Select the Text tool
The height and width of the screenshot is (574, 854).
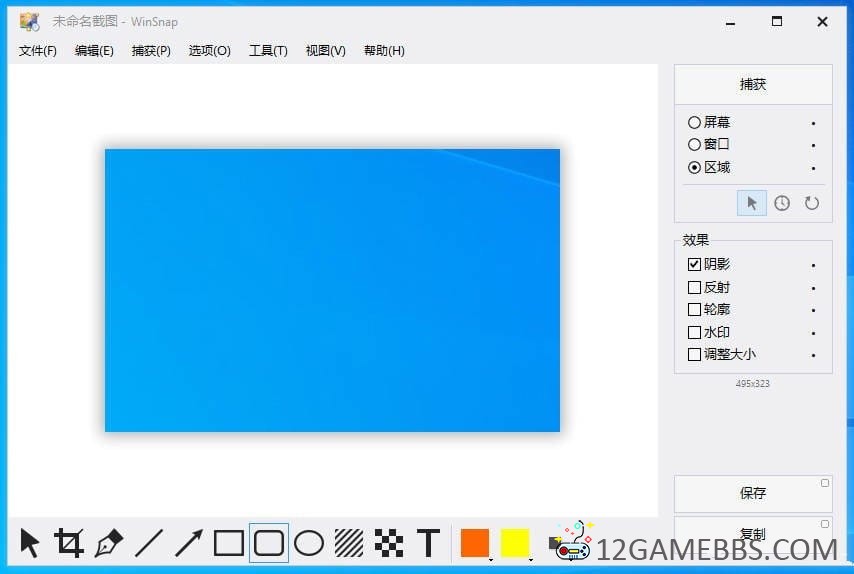[429, 543]
